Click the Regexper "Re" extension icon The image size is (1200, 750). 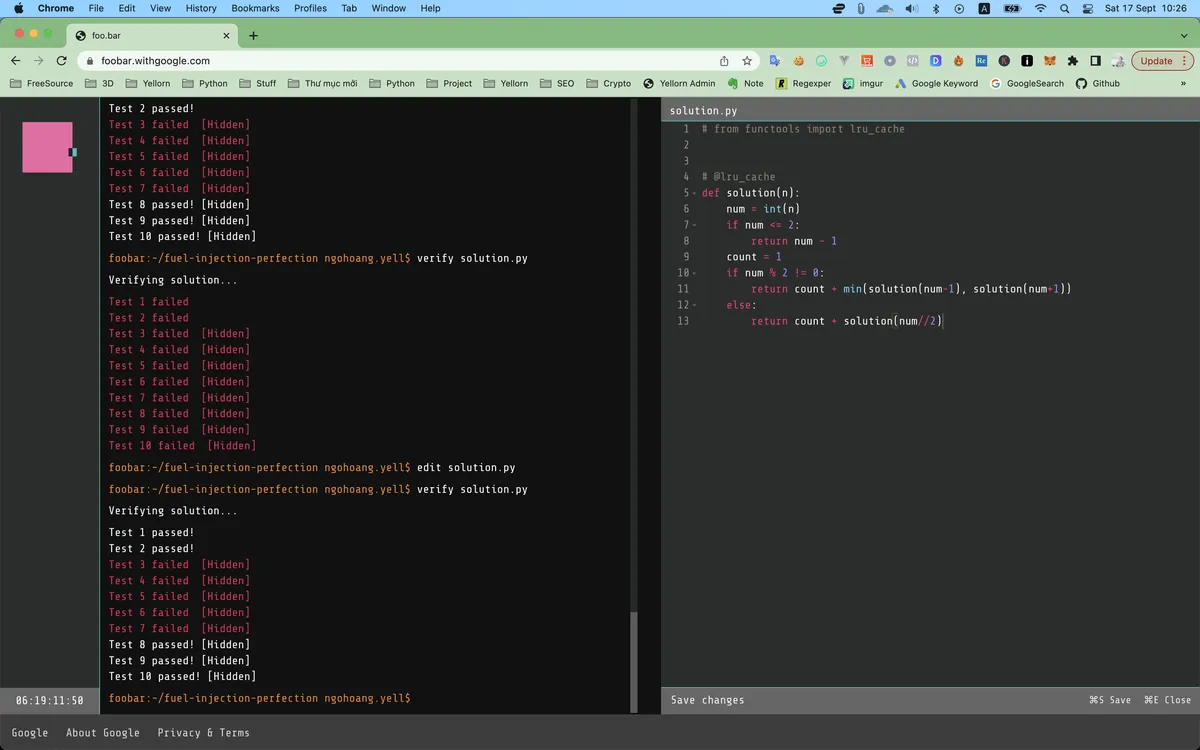[x=983, y=60]
